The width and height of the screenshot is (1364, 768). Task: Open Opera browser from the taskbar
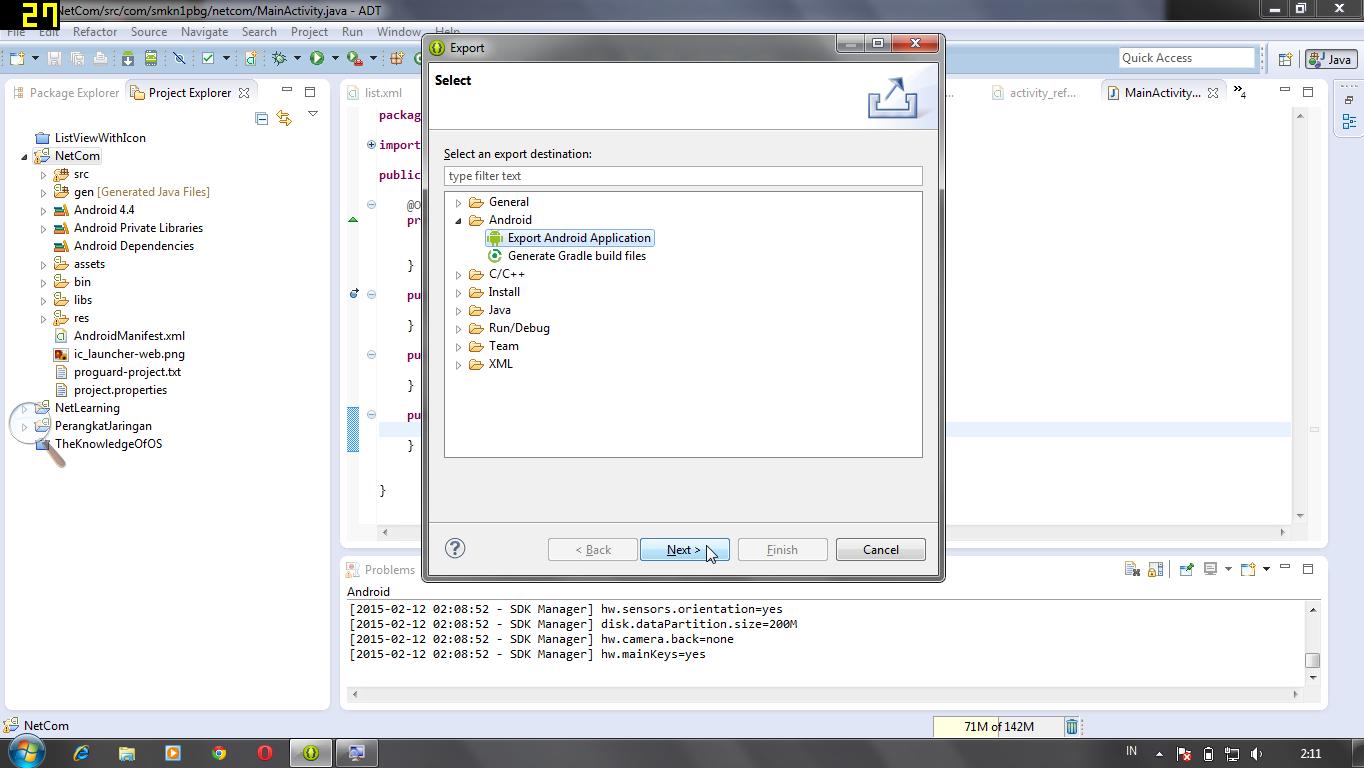coord(265,752)
